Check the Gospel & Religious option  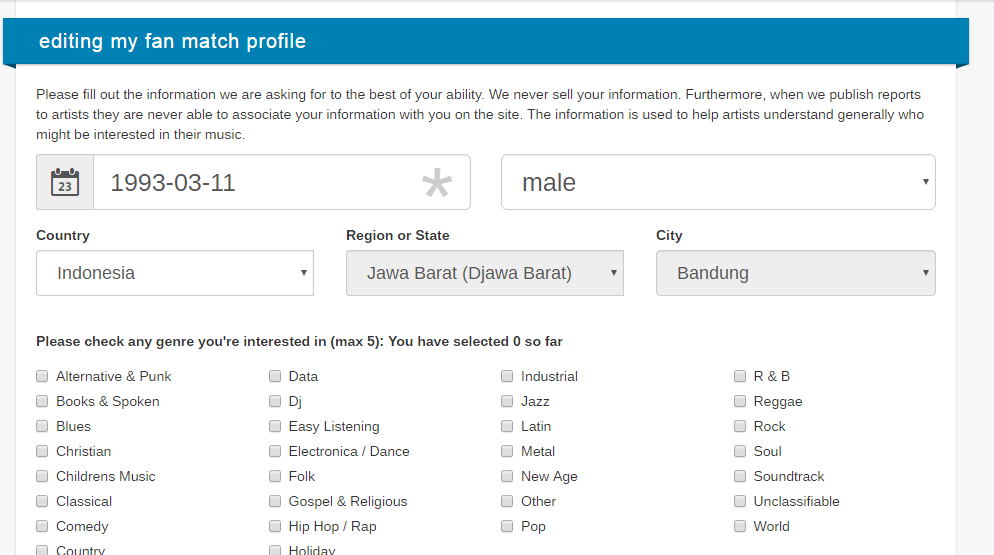click(275, 501)
